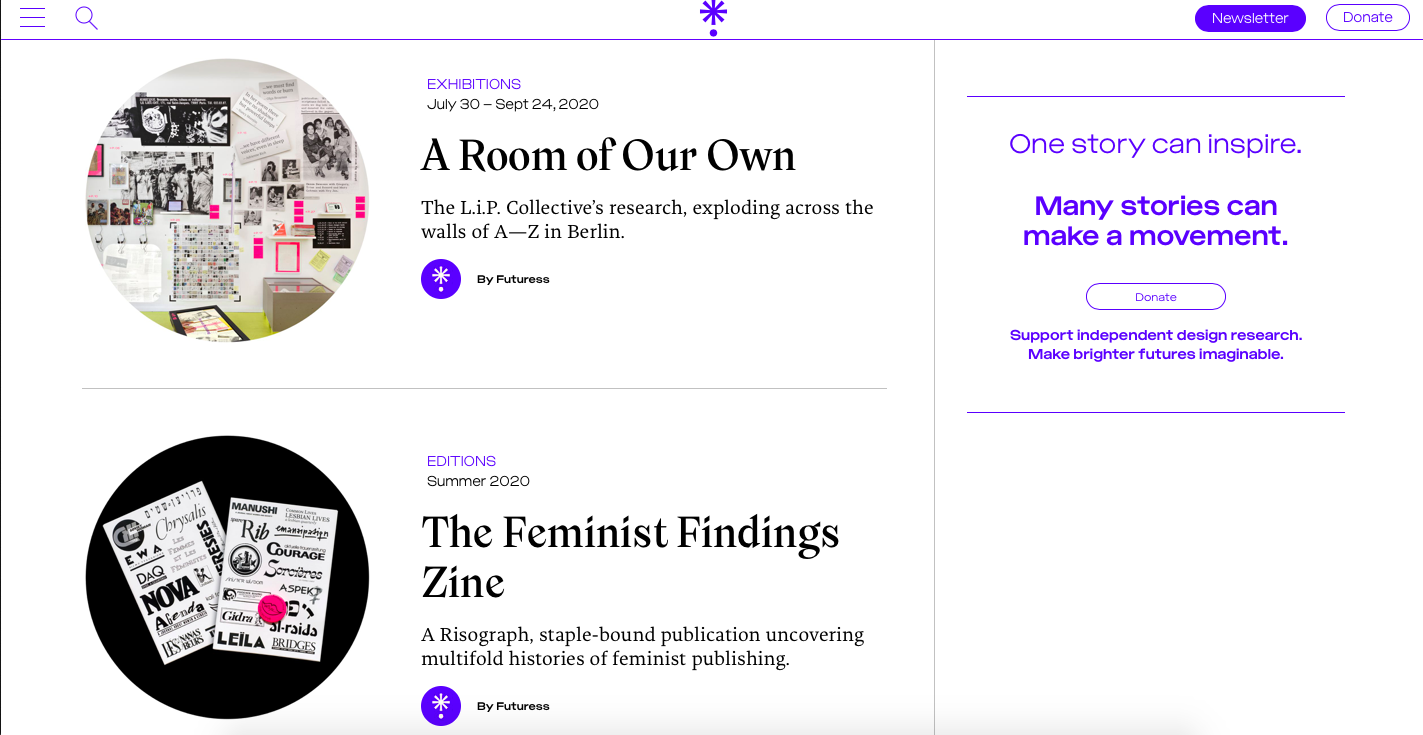The image size is (1423, 735).
Task: Click "One story can inspire." heading
Action: coord(1155,144)
